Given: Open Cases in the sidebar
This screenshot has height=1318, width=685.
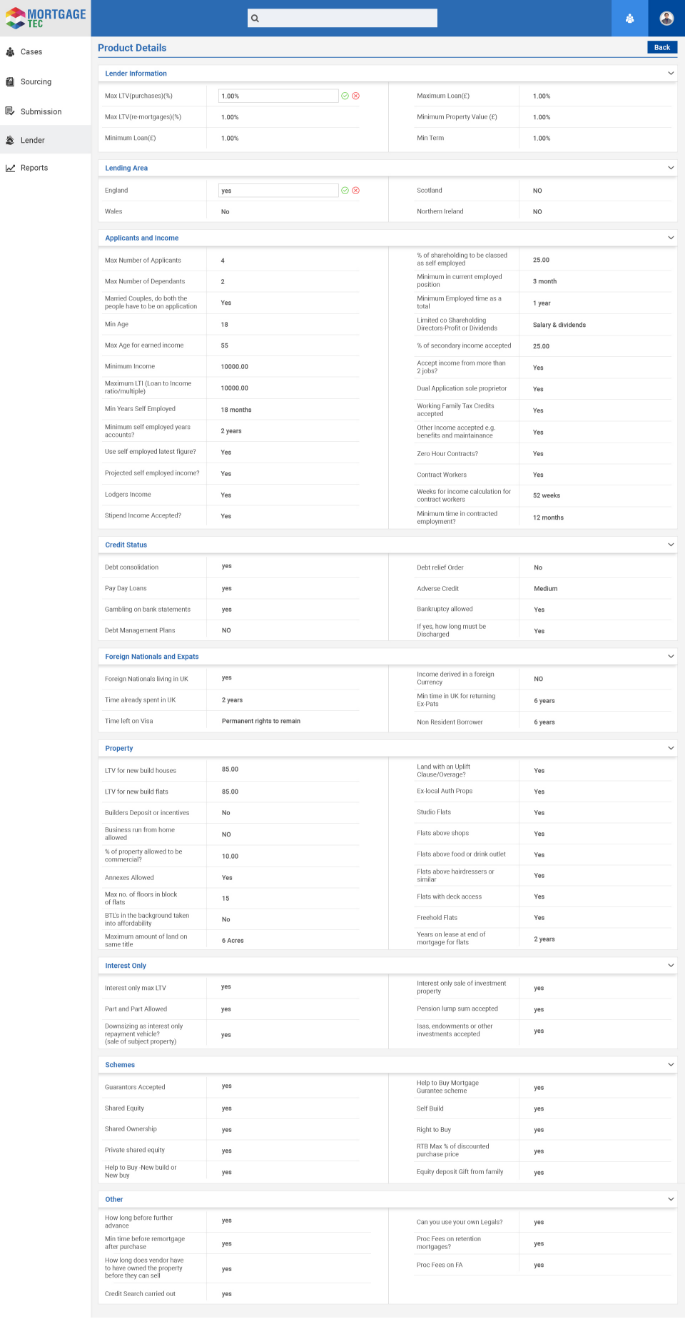Looking at the screenshot, I should [31, 51].
